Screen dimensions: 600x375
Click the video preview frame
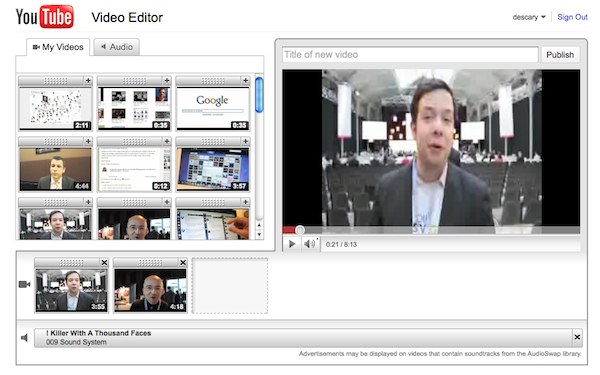431,151
